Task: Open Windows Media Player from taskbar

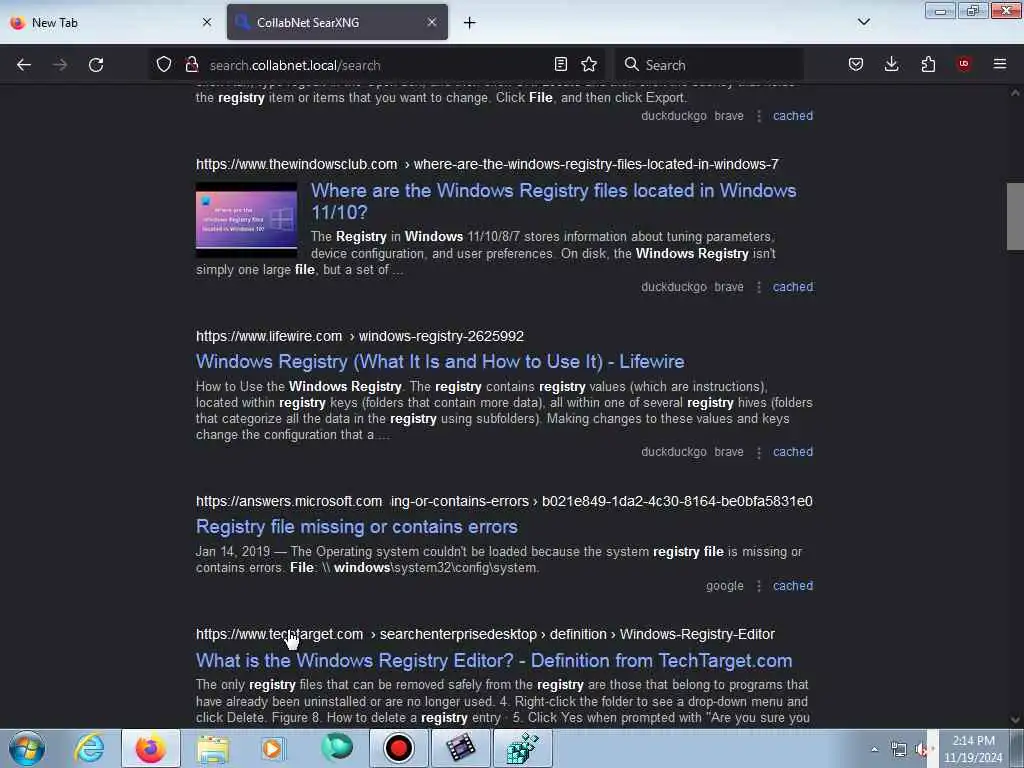Action: (273, 748)
